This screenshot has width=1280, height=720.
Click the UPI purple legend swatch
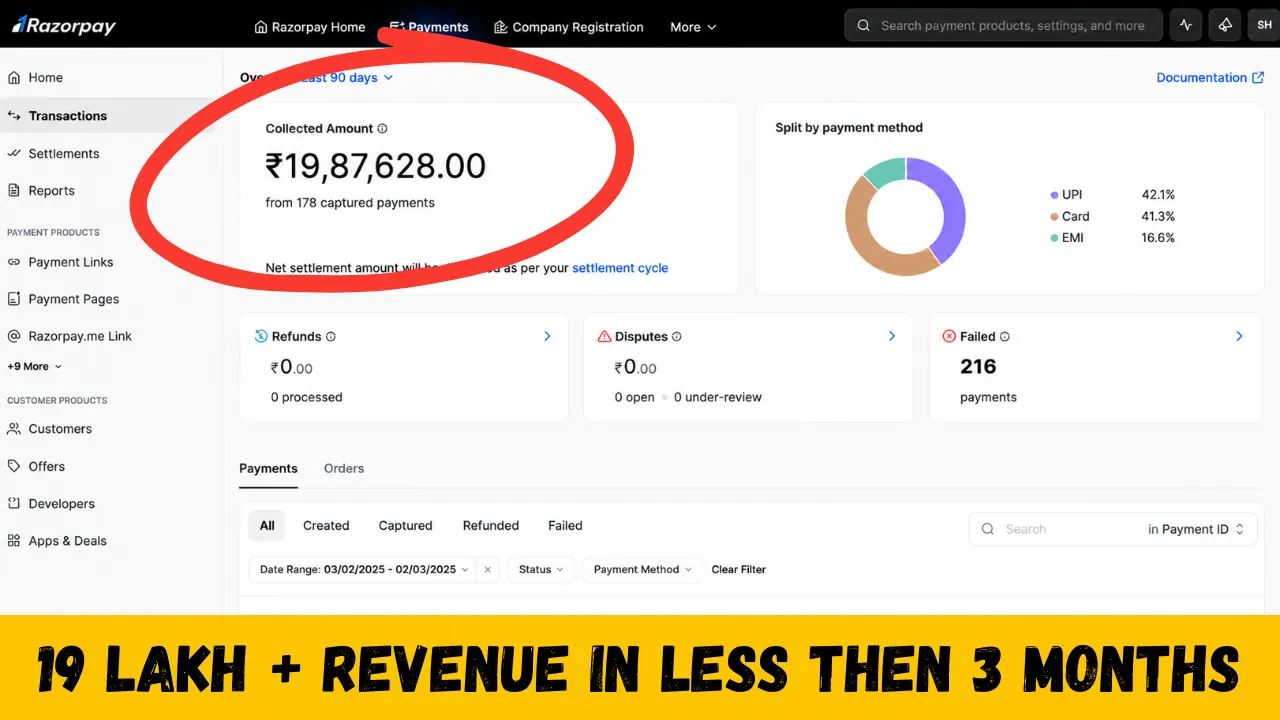[x=1054, y=195]
